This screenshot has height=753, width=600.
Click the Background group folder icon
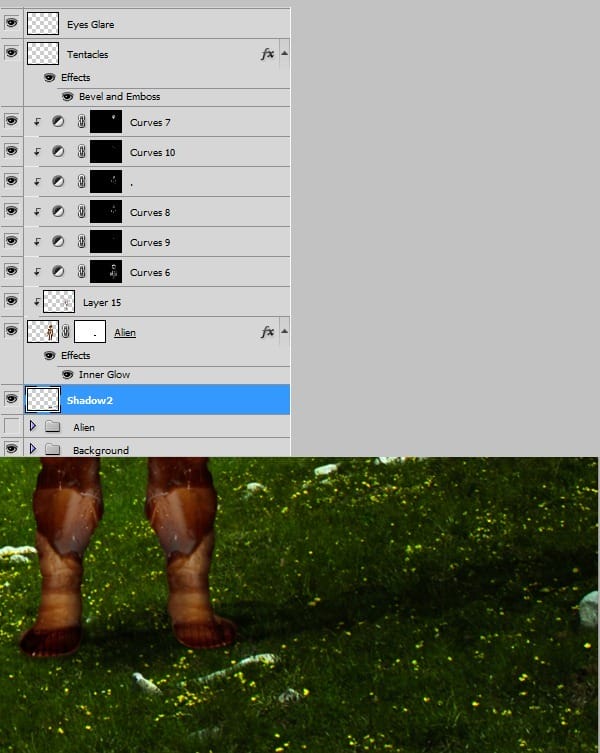52,450
